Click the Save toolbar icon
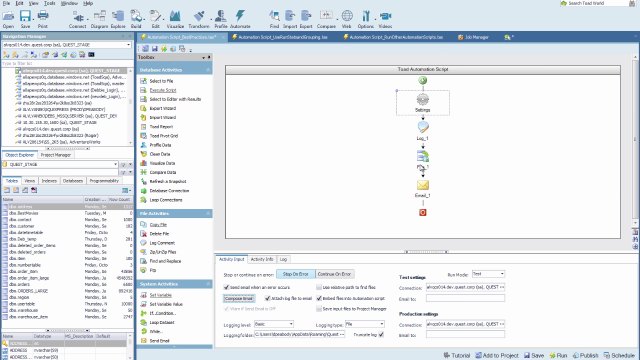The width and height of the screenshot is (640, 360). click(x=25, y=19)
